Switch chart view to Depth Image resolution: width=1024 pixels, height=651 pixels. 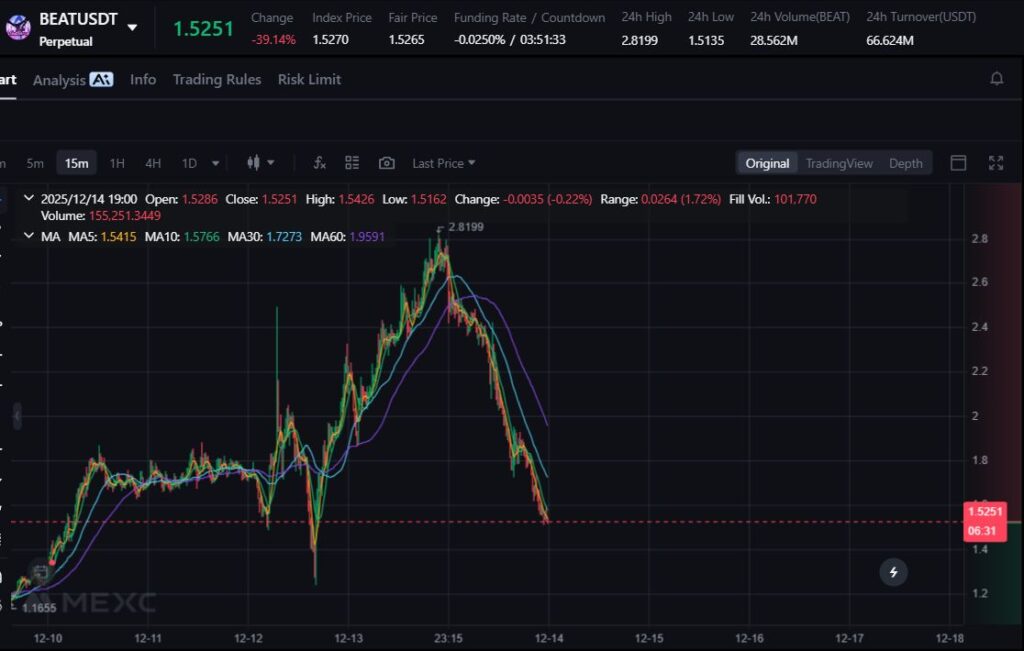[x=906, y=163]
